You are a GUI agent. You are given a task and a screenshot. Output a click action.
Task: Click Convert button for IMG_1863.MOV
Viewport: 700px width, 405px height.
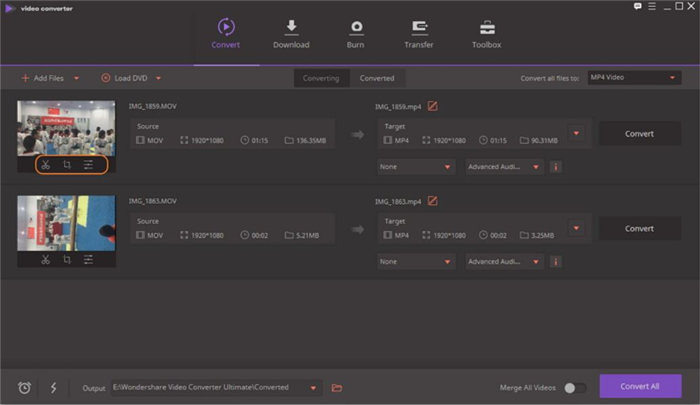pos(639,228)
